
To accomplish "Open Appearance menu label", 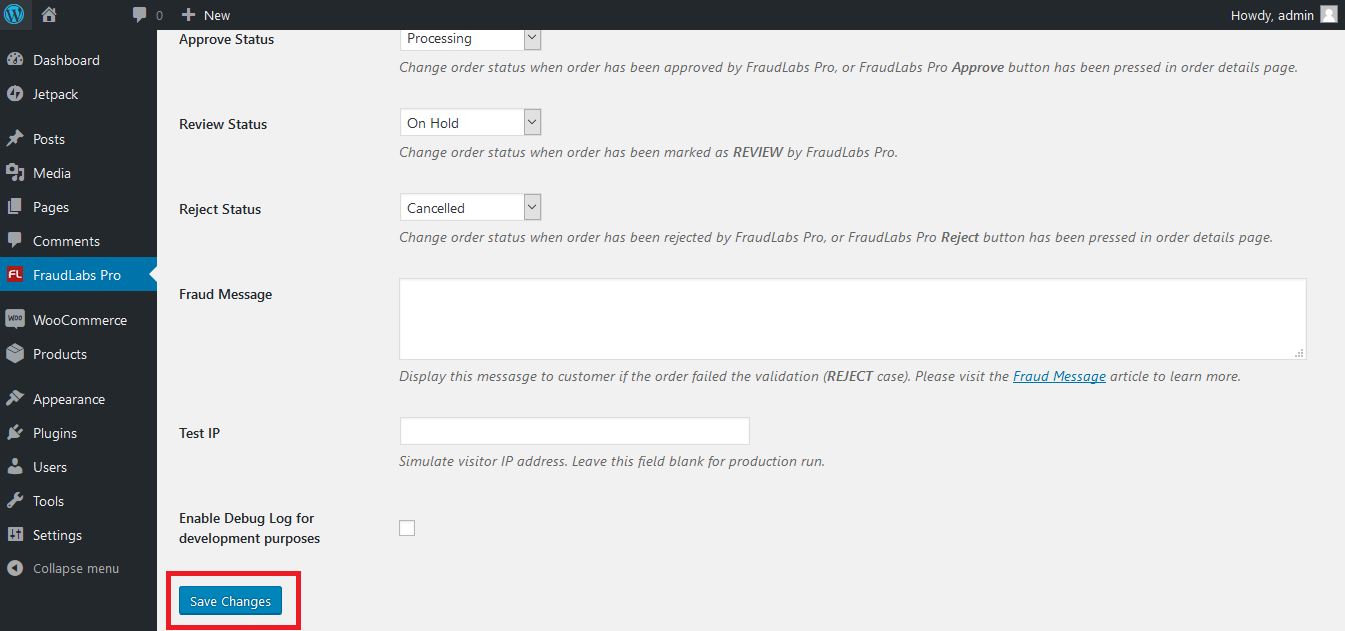I will (69, 399).
